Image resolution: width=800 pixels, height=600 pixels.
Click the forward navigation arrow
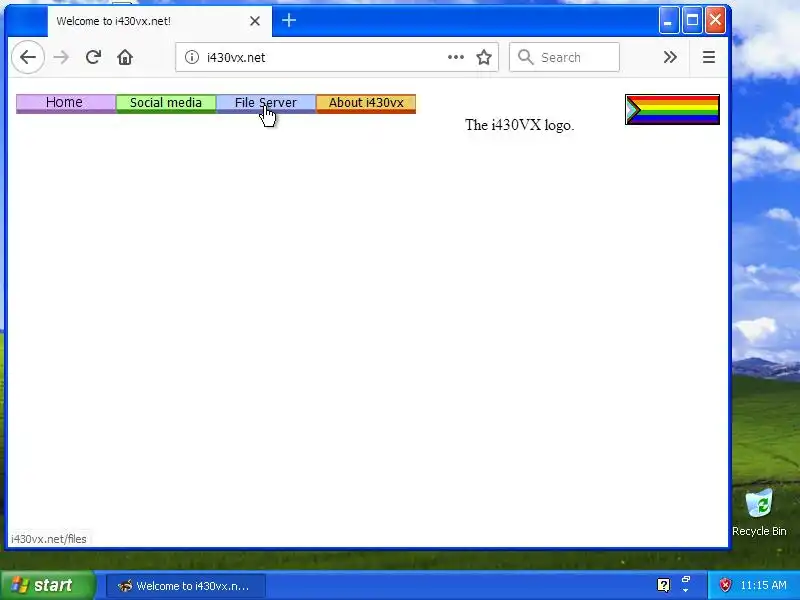coord(61,57)
